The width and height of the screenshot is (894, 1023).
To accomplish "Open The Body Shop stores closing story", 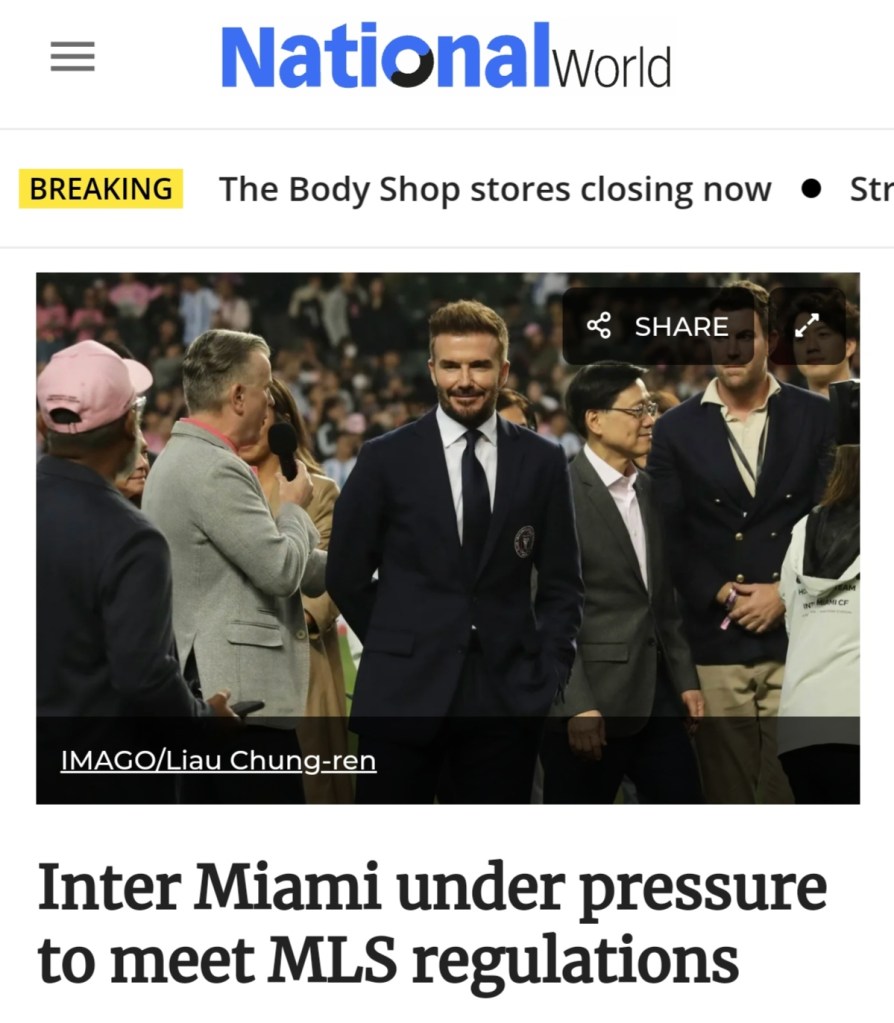I will tap(495, 190).
